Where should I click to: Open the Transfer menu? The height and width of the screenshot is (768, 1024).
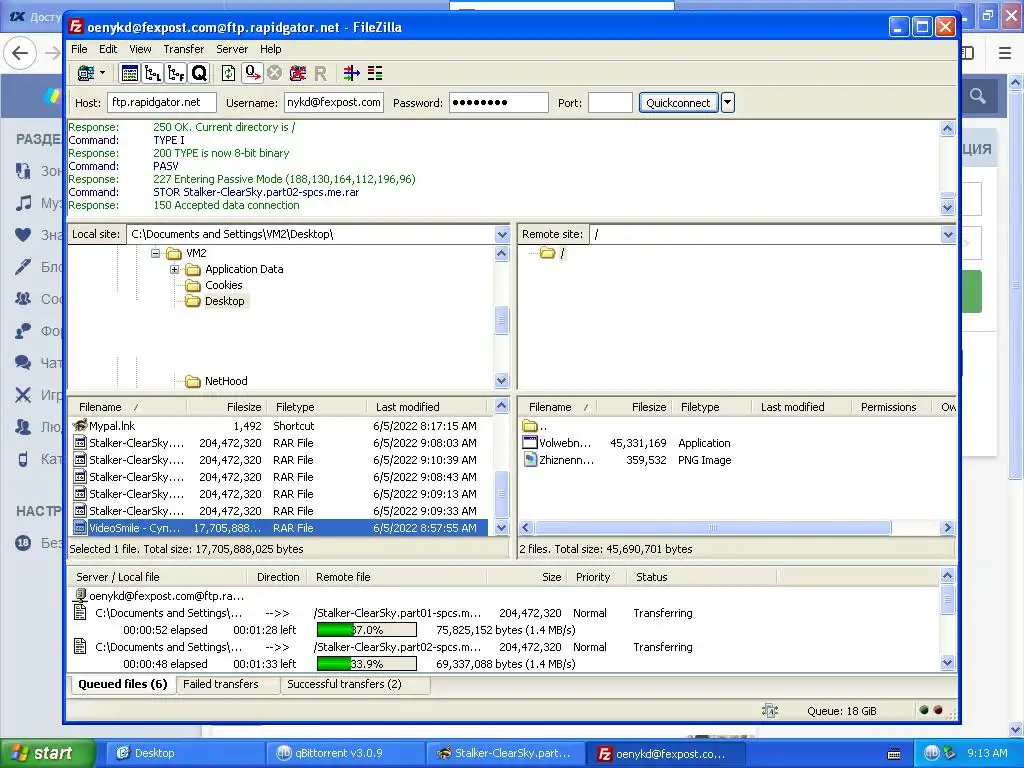click(184, 49)
